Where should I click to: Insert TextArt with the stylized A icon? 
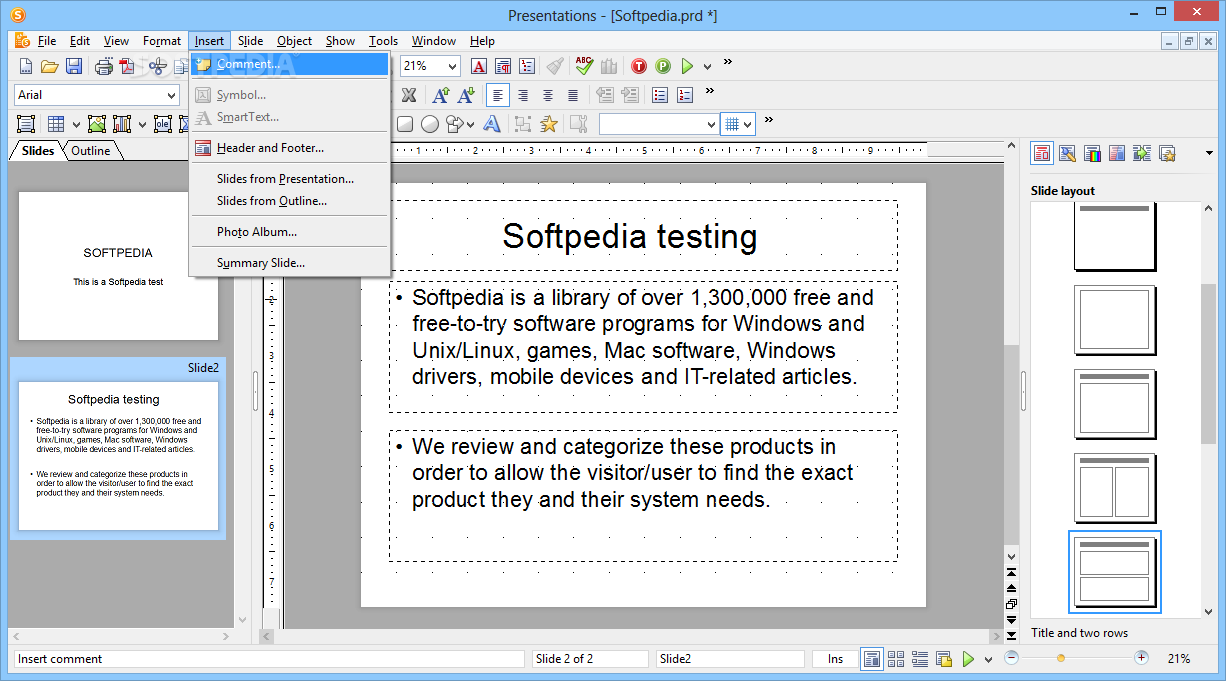492,124
